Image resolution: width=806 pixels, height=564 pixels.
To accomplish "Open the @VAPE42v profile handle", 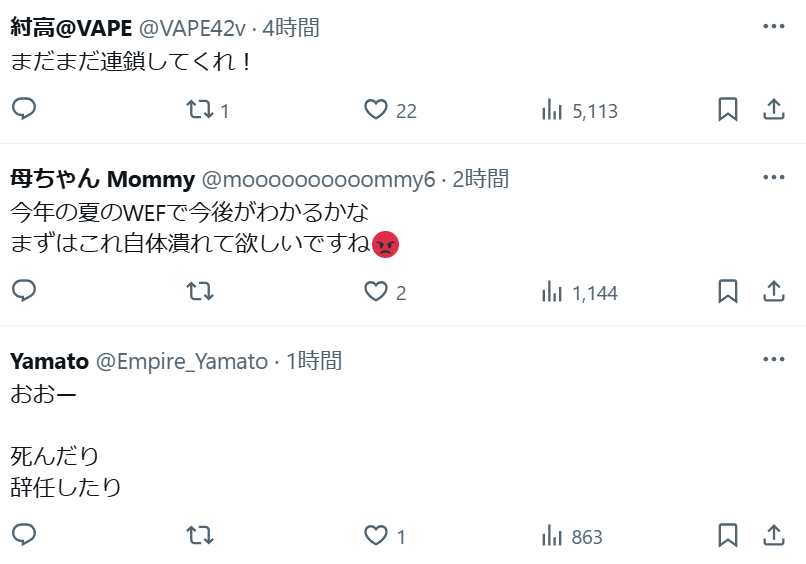I will pyautogui.click(x=192, y=28).
